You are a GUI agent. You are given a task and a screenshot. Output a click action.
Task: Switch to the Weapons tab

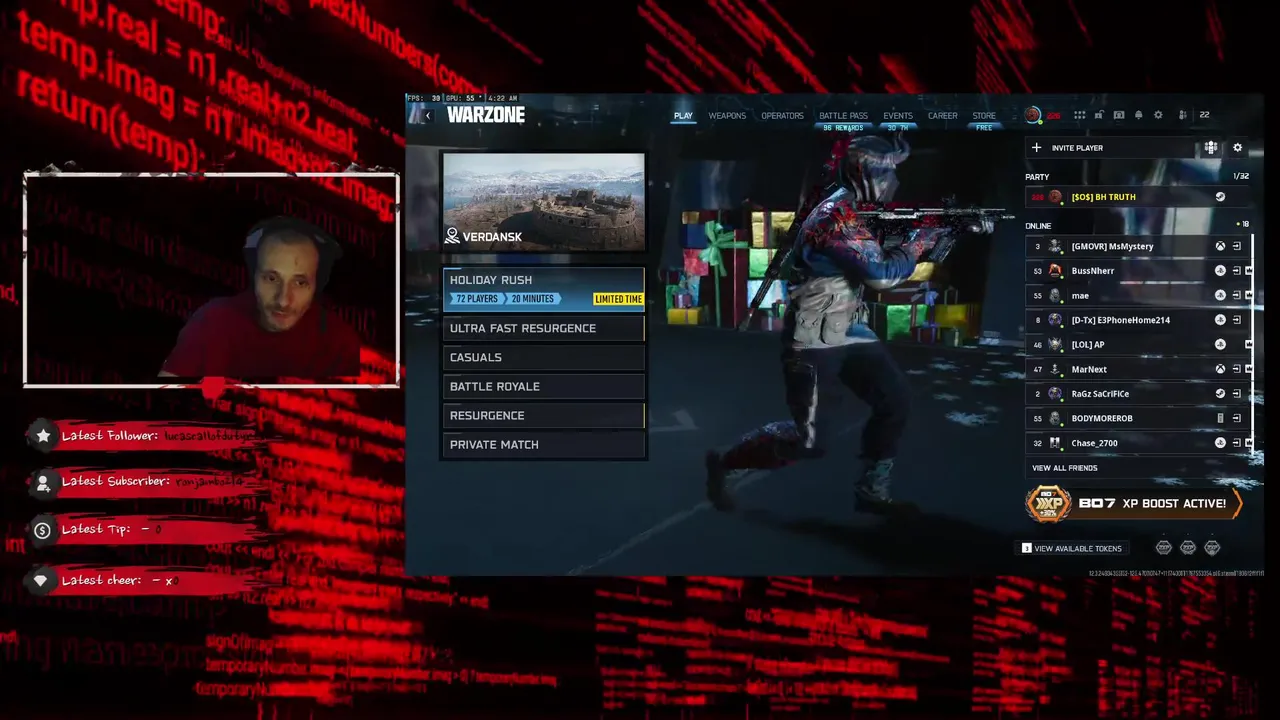click(727, 116)
